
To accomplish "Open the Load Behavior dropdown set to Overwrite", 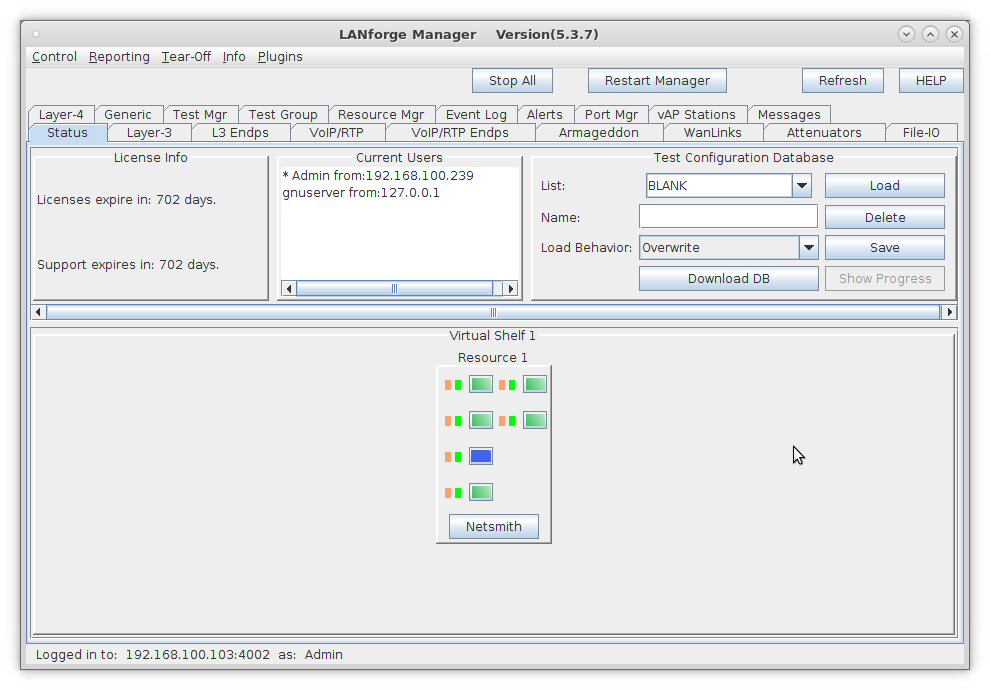I will [808, 248].
